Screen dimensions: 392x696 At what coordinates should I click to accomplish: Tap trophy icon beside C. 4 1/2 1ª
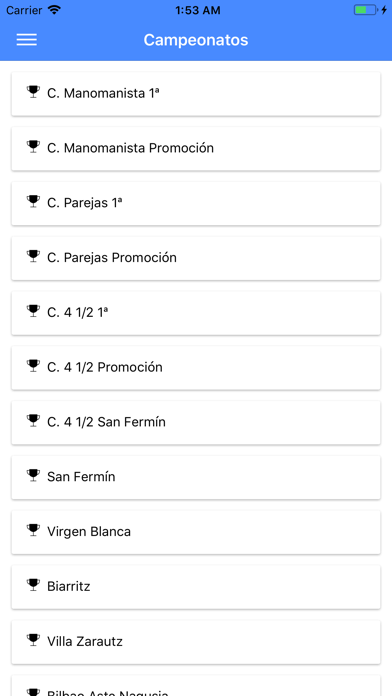pyautogui.click(x=33, y=312)
